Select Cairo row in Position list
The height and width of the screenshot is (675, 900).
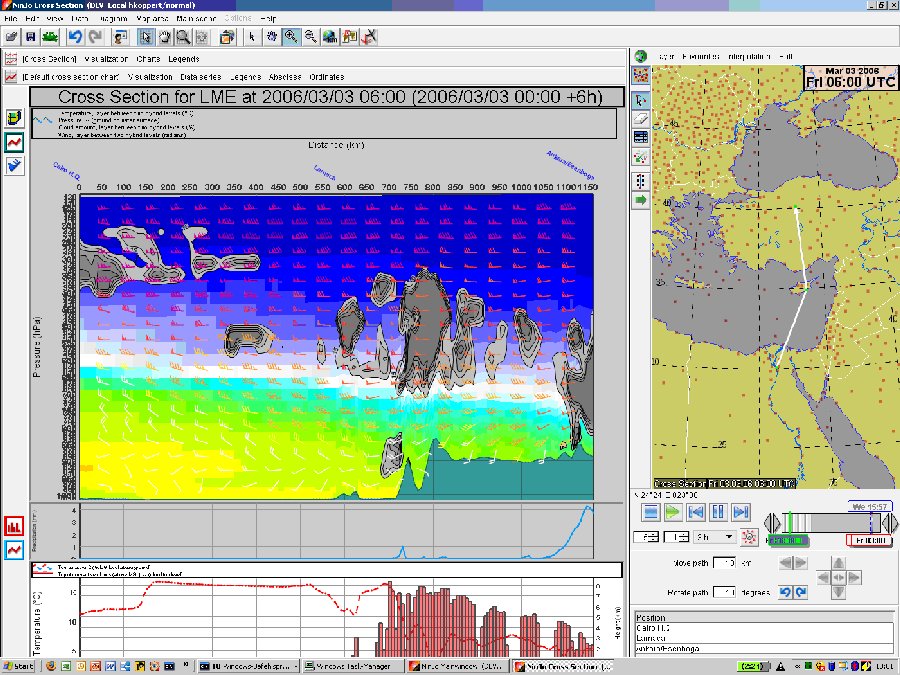pos(763,628)
